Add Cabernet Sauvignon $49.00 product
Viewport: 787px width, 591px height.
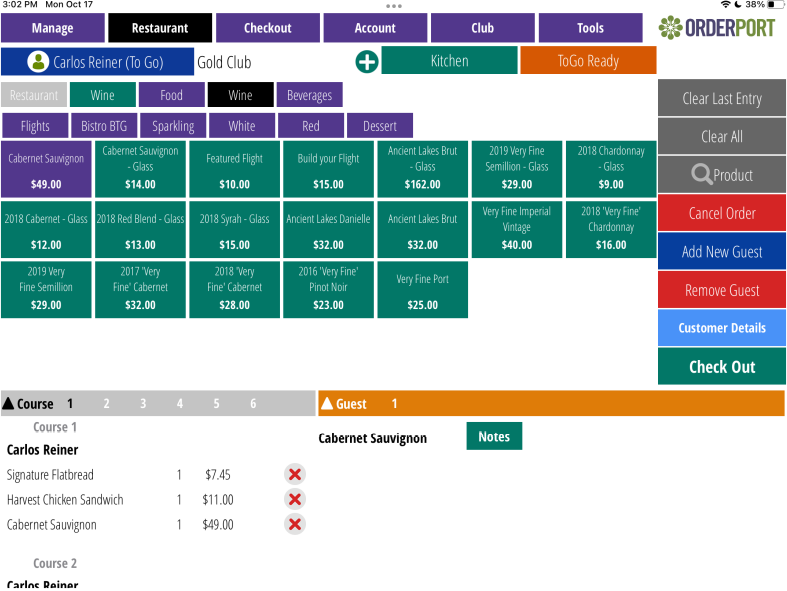click(x=46, y=169)
